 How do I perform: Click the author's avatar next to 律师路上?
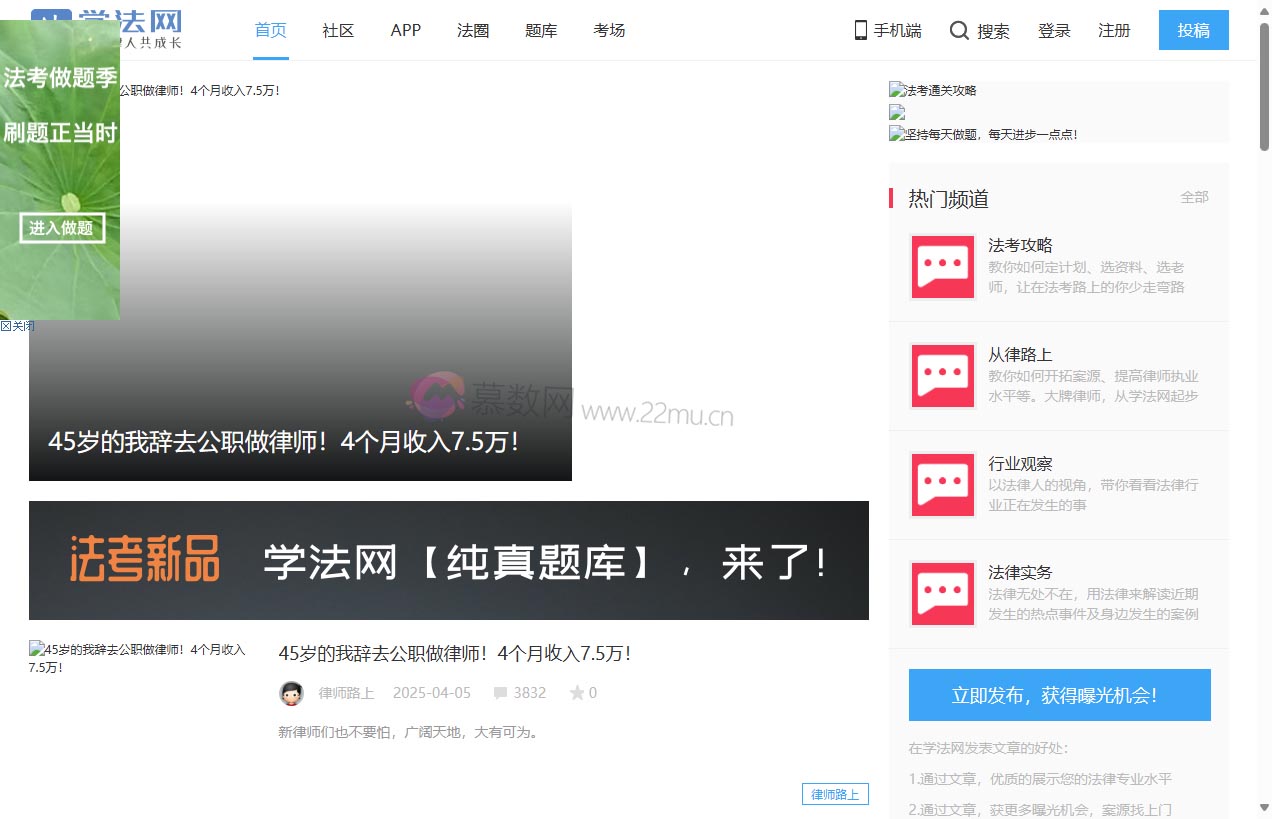tap(290, 692)
